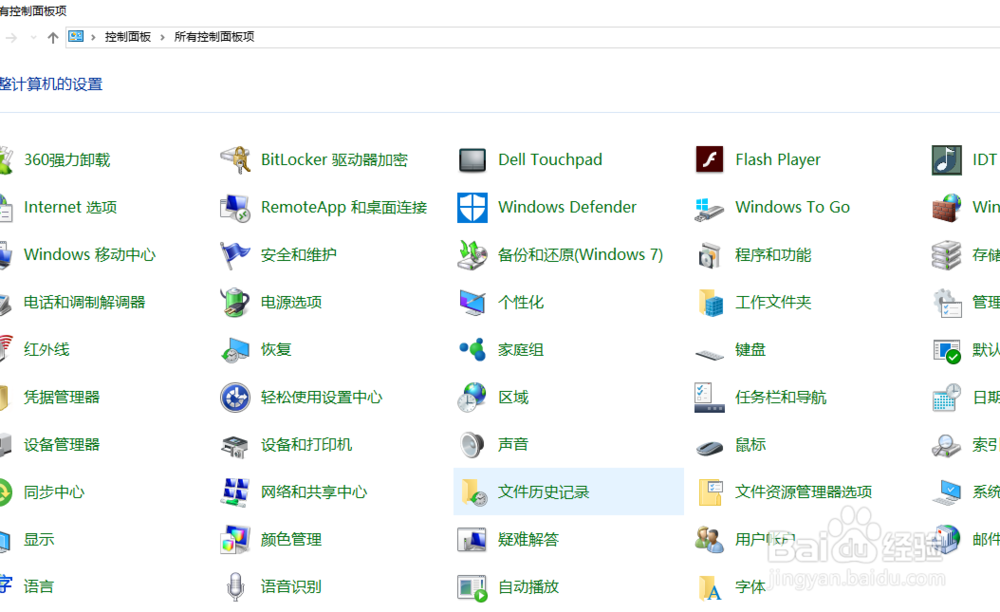
Task: Click the 文件历史记录 folder icon
Action: (473, 492)
